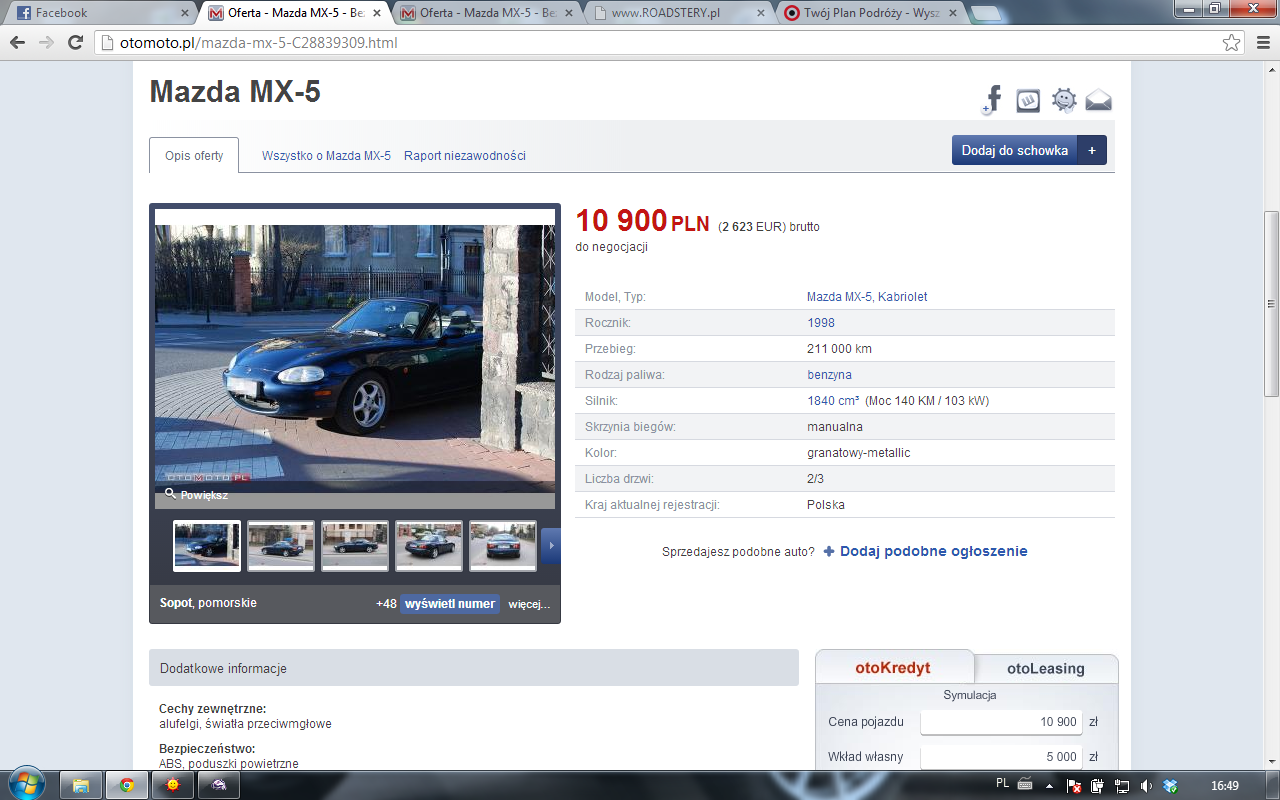Click the Powiększ enlarge link
The height and width of the screenshot is (800, 1280).
(x=204, y=495)
